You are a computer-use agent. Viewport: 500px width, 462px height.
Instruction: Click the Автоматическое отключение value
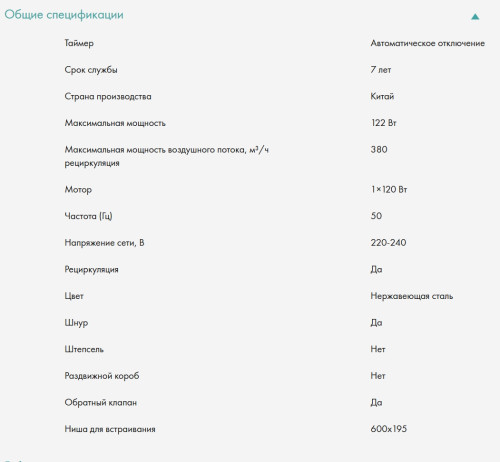pos(428,43)
